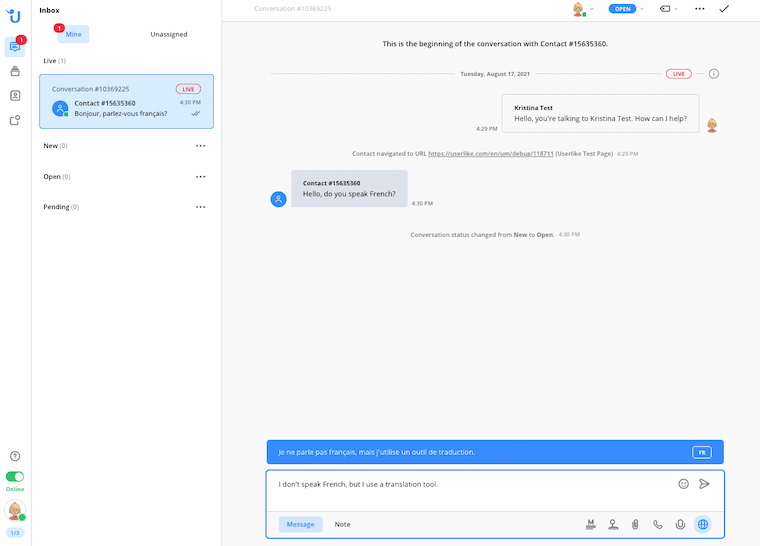Open the chat macros icon in composer

tap(591, 524)
